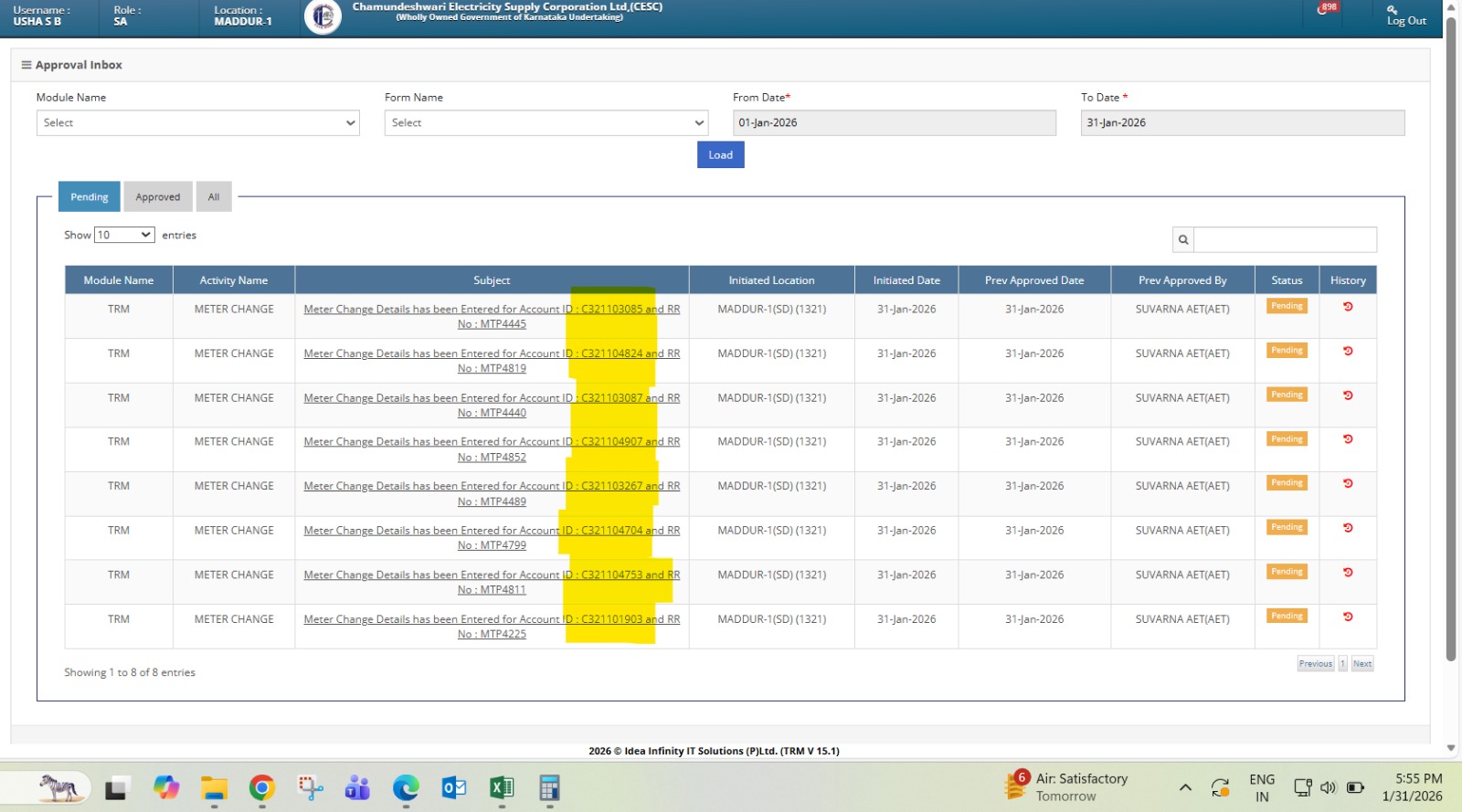
Task: Switch to the Approved tab
Action: coord(158,197)
